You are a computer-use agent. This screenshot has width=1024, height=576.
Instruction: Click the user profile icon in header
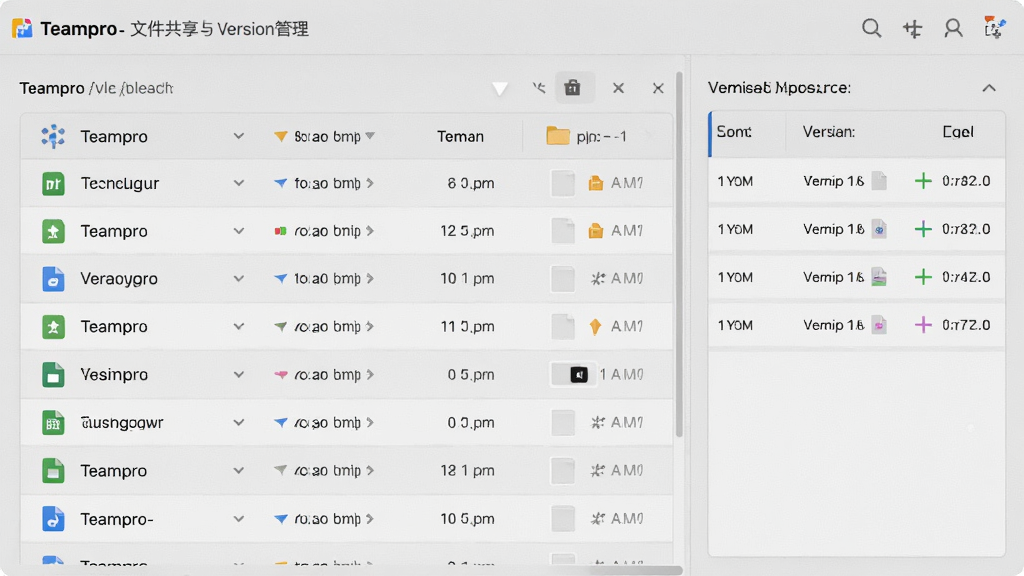pyautogui.click(x=953, y=28)
